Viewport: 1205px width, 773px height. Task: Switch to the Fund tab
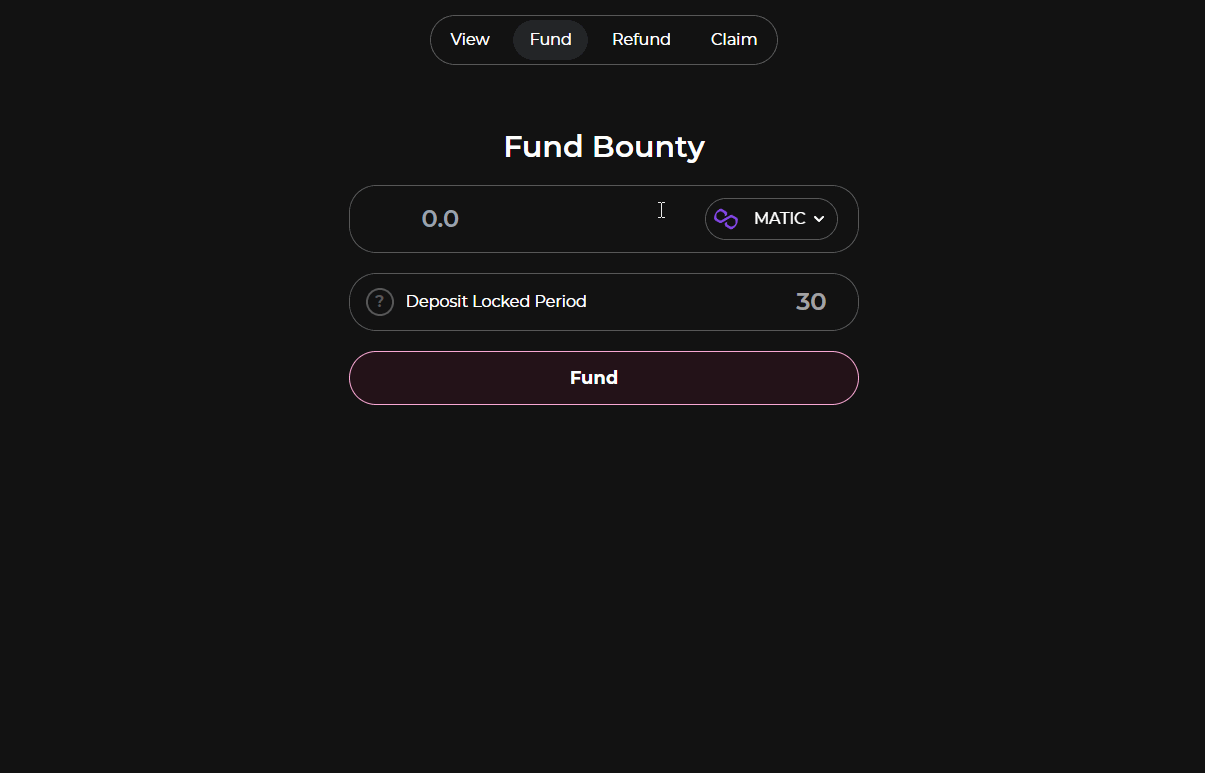tap(550, 39)
